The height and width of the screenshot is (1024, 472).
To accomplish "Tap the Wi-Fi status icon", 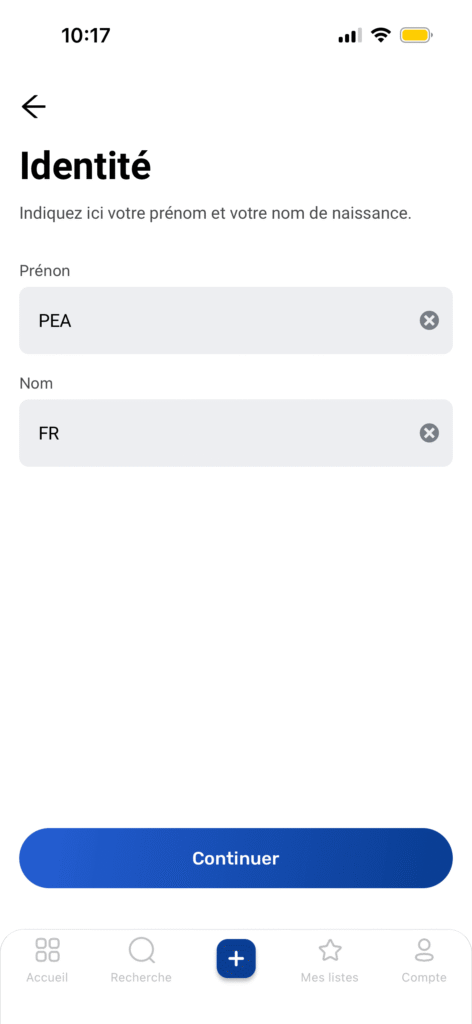I will tap(380, 35).
